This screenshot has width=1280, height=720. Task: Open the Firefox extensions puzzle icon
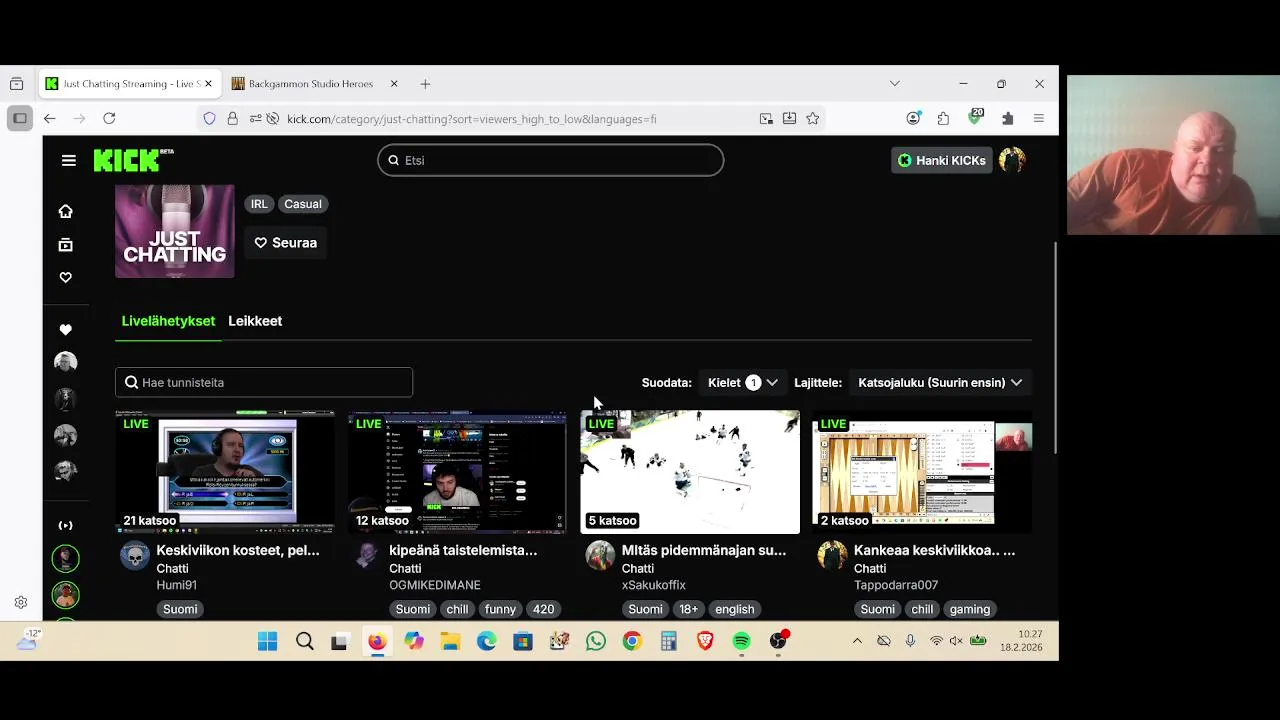943,118
